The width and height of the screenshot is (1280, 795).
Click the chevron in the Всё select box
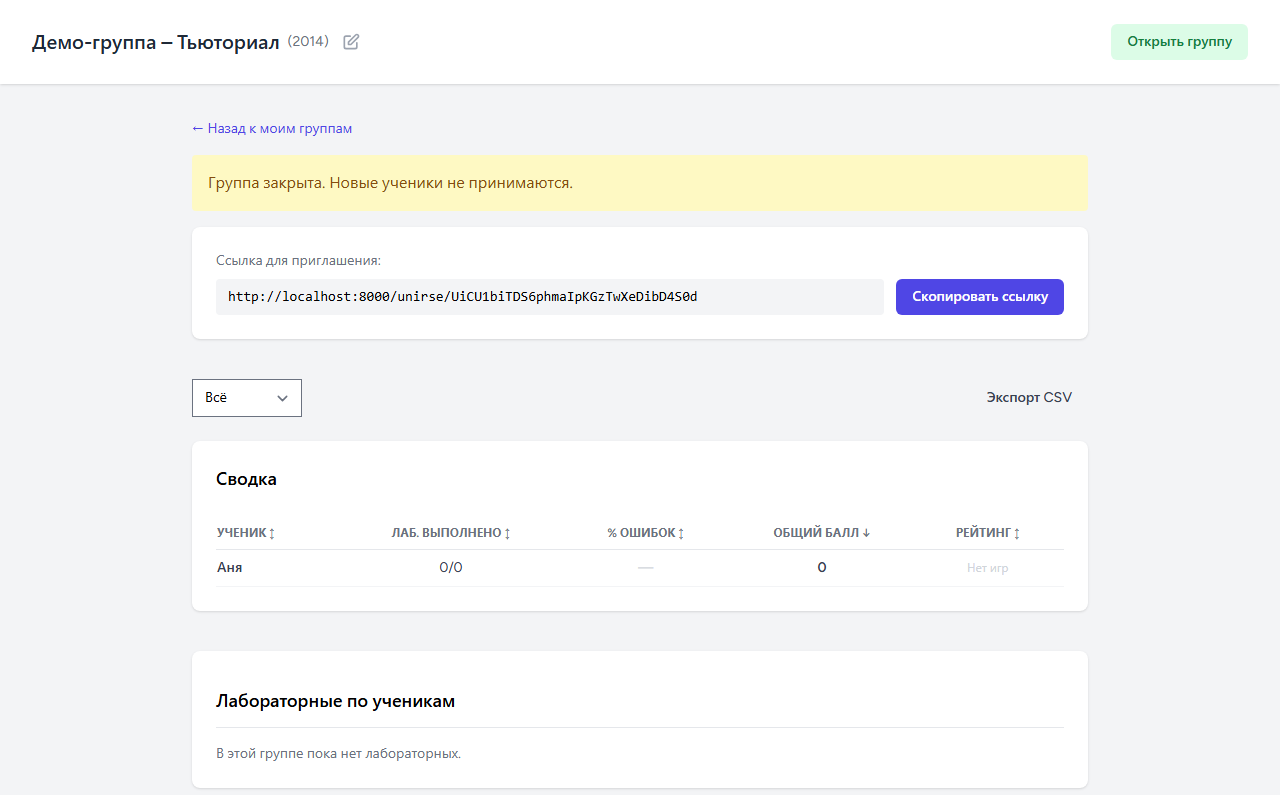tap(283, 398)
